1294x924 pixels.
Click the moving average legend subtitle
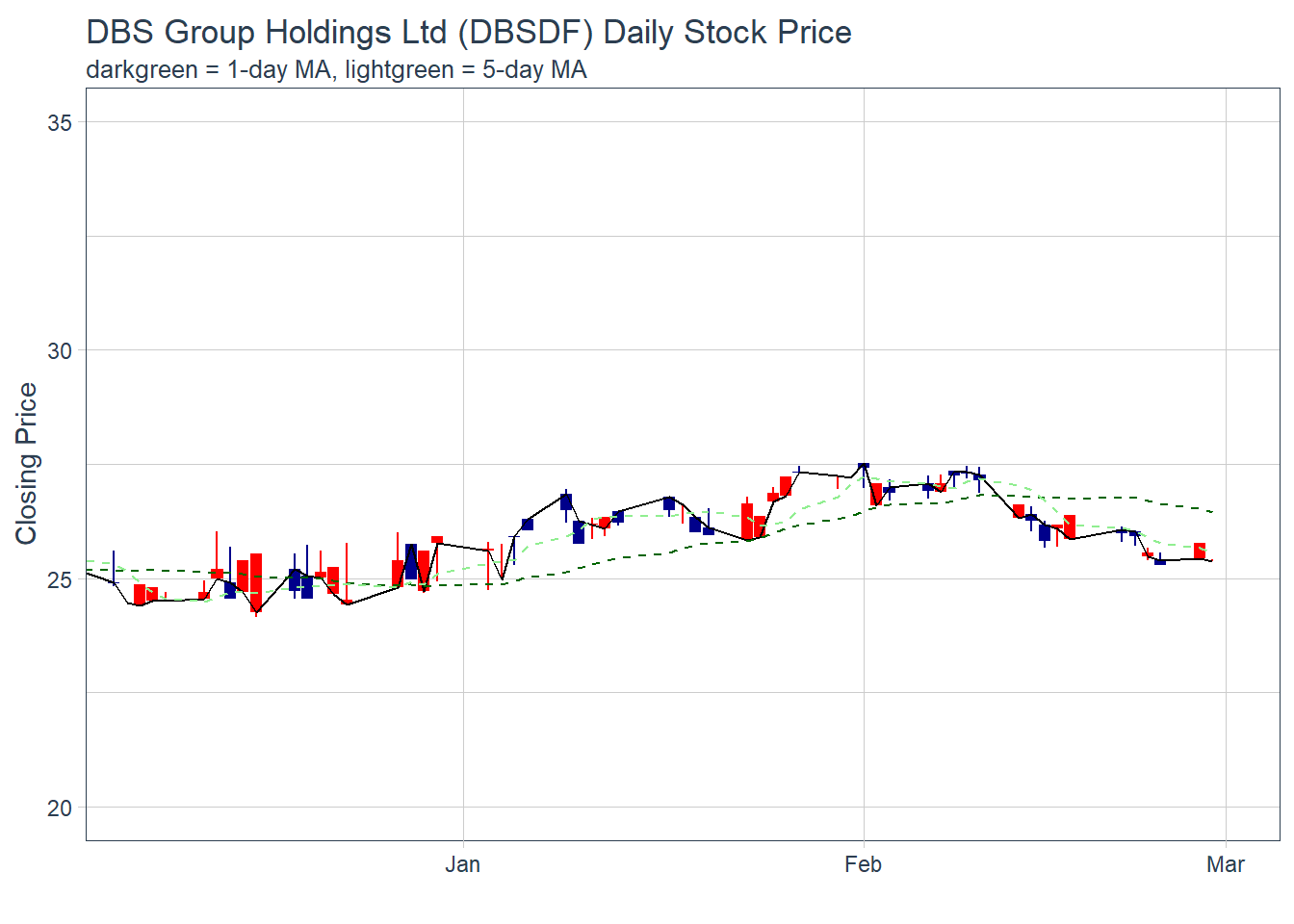tap(336, 70)
